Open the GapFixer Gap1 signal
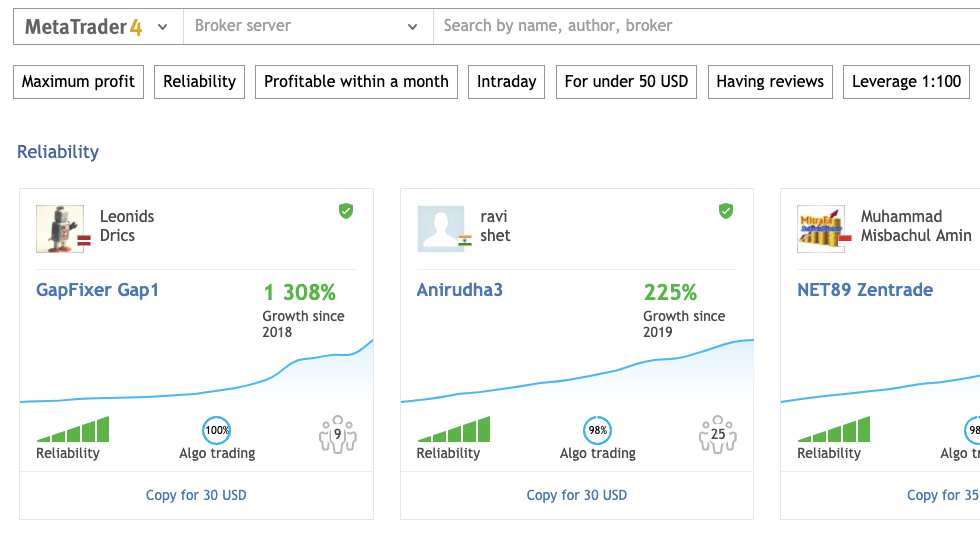Viewport: 980px width, 536px height. click(x=97, y=290)
